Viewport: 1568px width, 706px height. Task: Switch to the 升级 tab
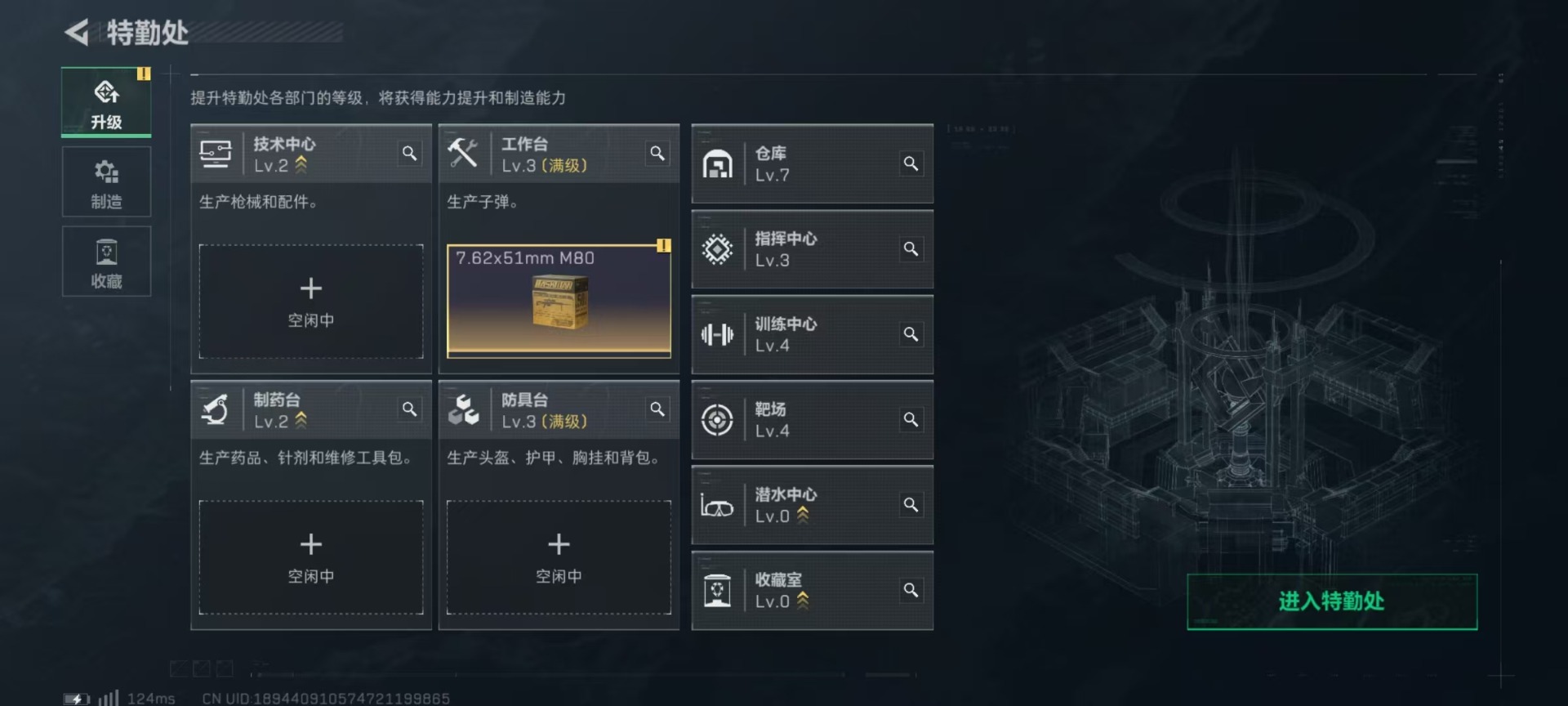point(106,102)
